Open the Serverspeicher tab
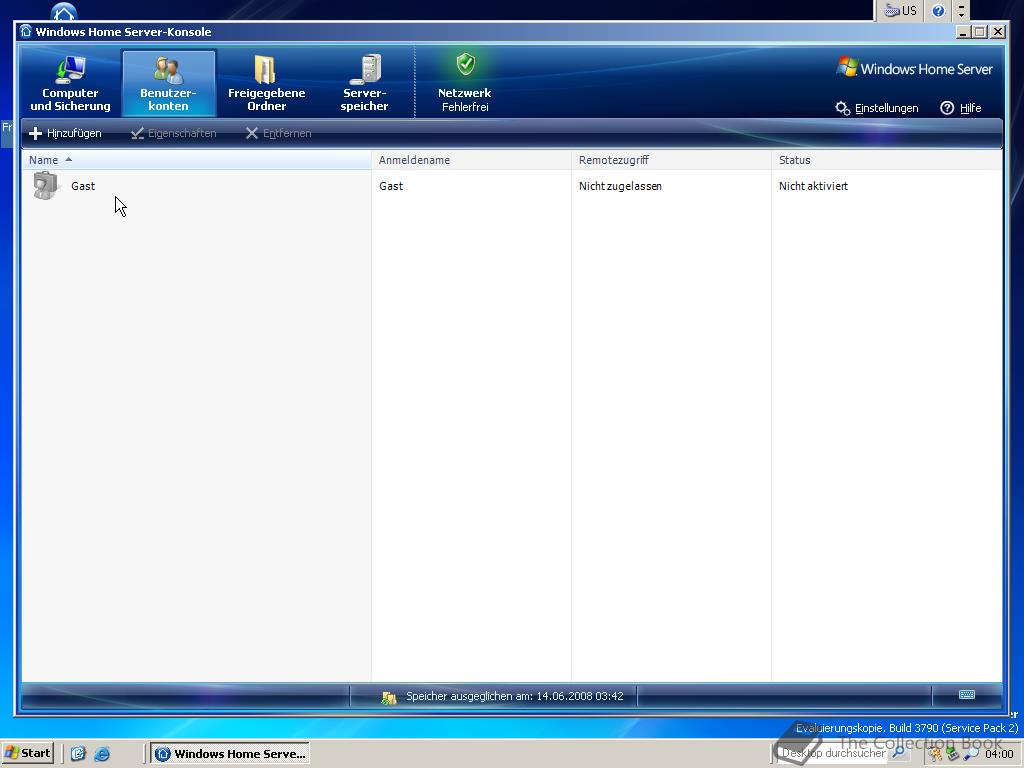 click(364, 84)
